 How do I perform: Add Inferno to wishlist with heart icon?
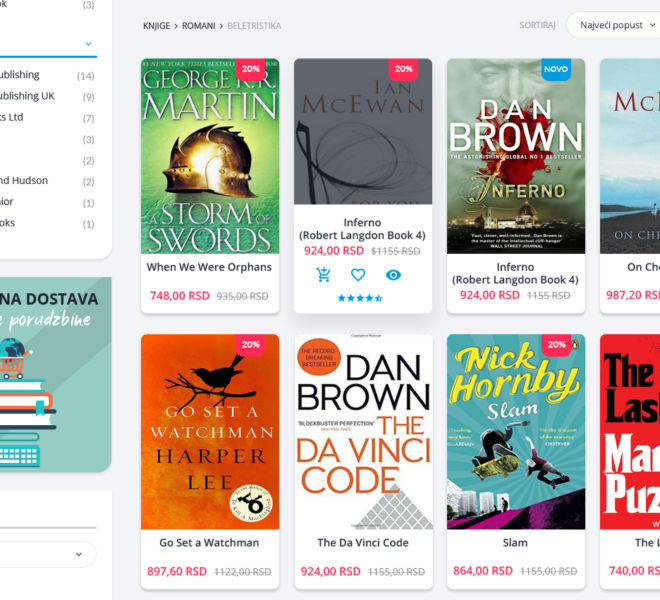point(358,275)
